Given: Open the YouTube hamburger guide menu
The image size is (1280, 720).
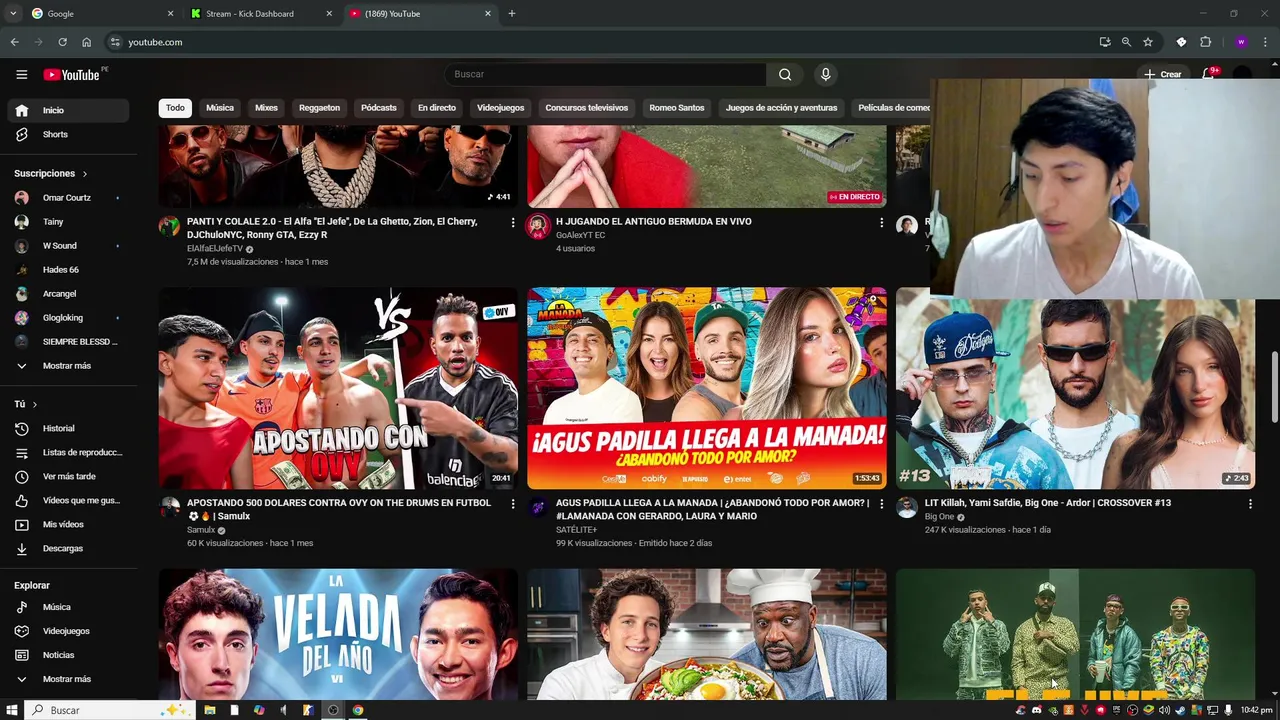Looking at the screenshot, I should (x=21, y=74).
